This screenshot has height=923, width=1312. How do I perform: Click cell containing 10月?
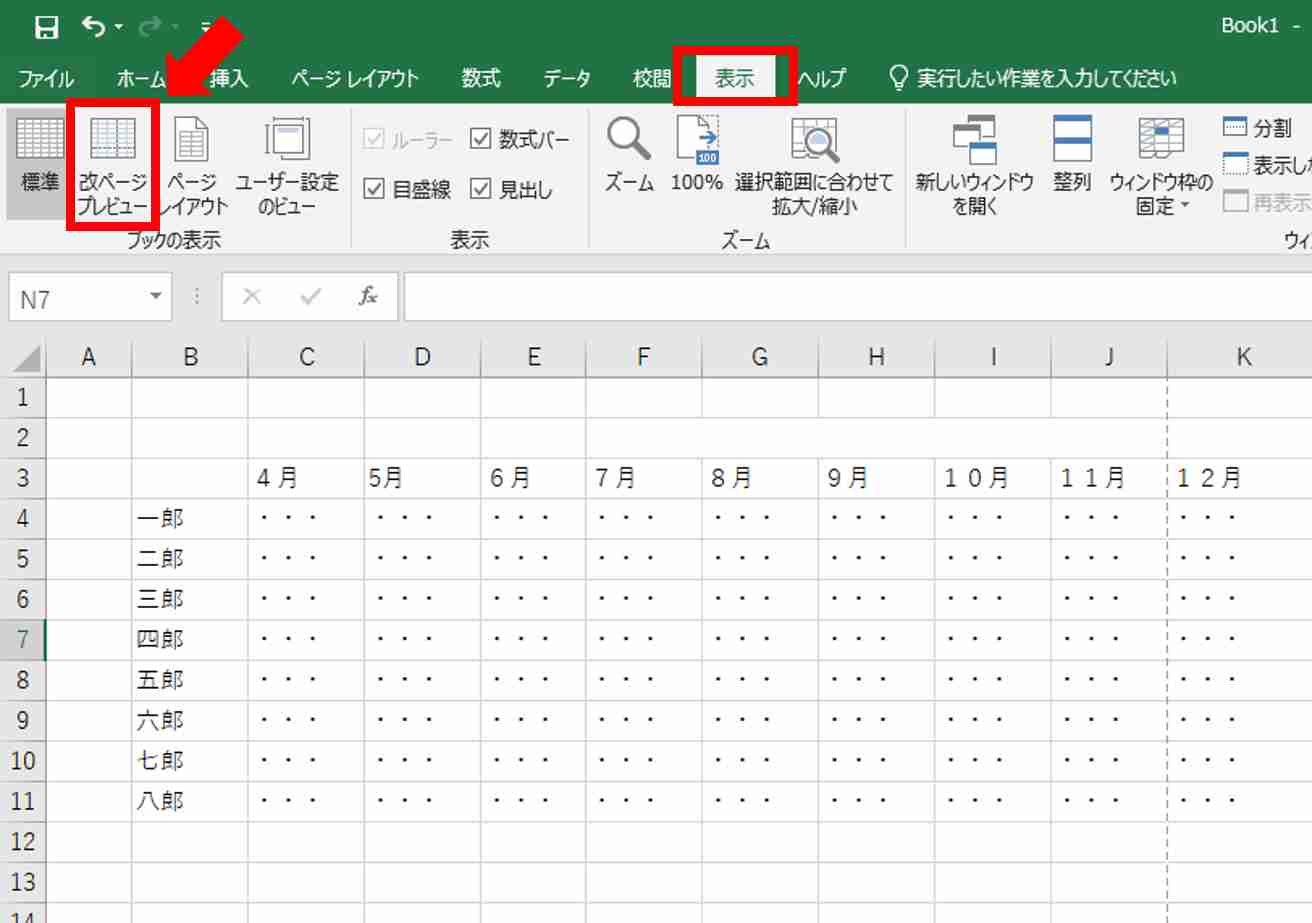[x=993, y=479]
